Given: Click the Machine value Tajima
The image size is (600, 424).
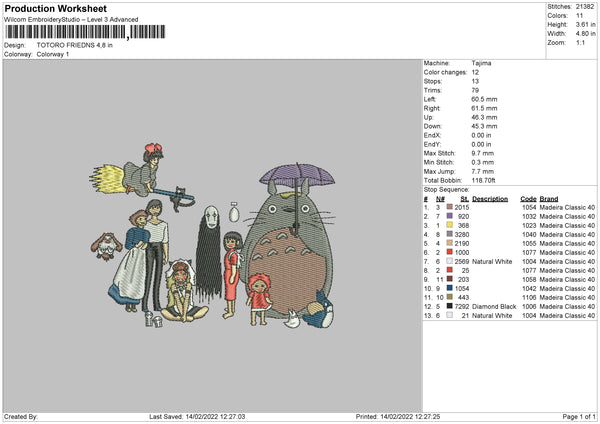Looking at the screenshot, I should (481, 63).
